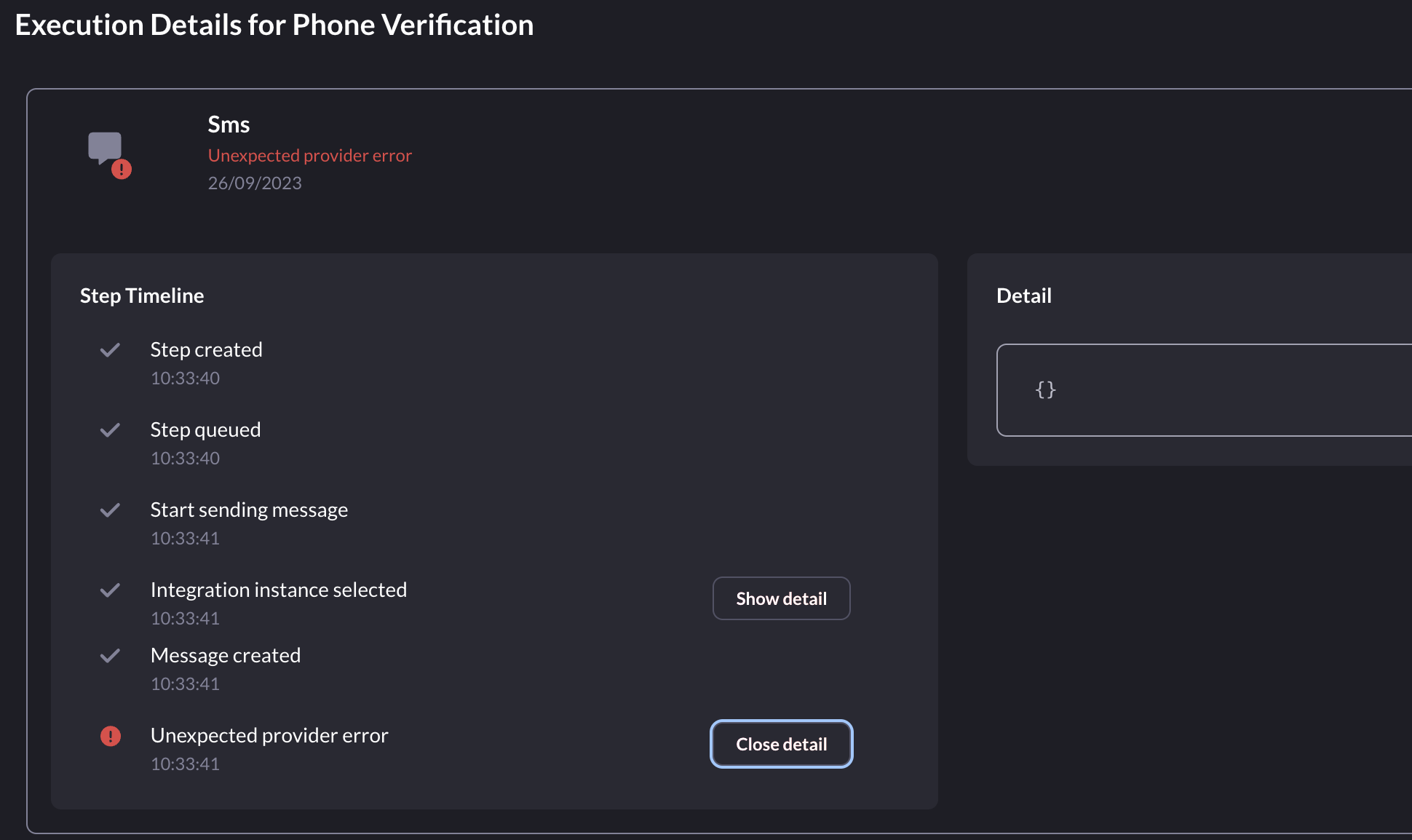Click the red alert icon beside "Unexpected provider error"
The height and width of the screenshot is (840, 1412).
[111, 737]
